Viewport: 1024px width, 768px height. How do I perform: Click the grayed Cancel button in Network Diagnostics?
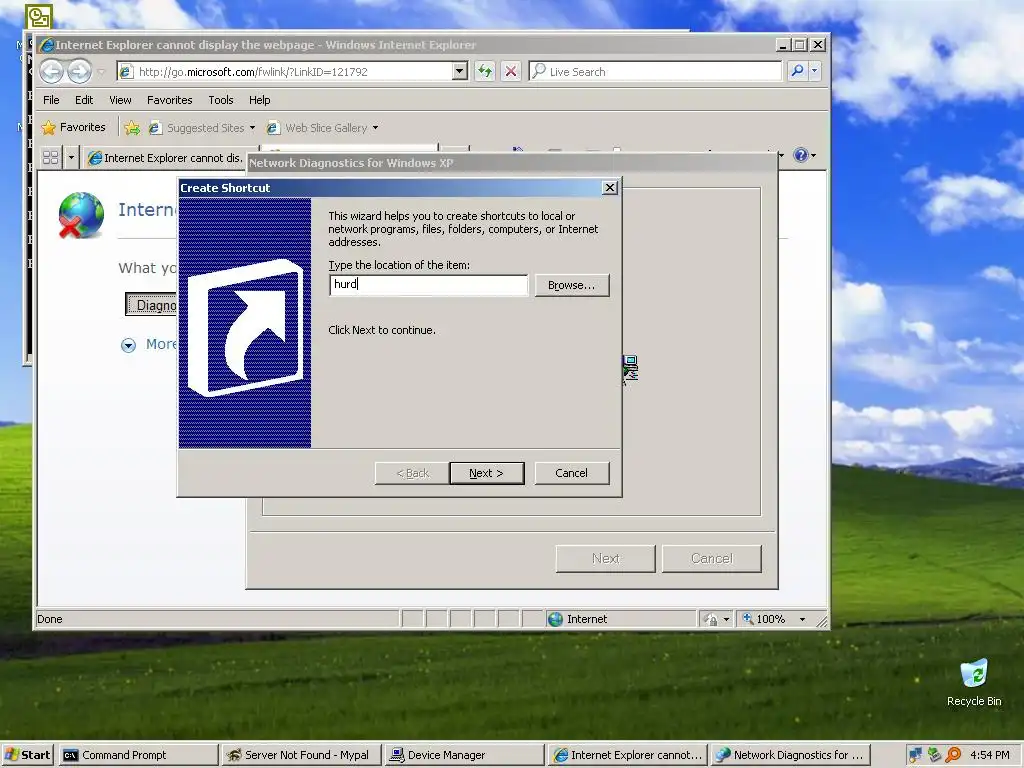pos(712,558)
